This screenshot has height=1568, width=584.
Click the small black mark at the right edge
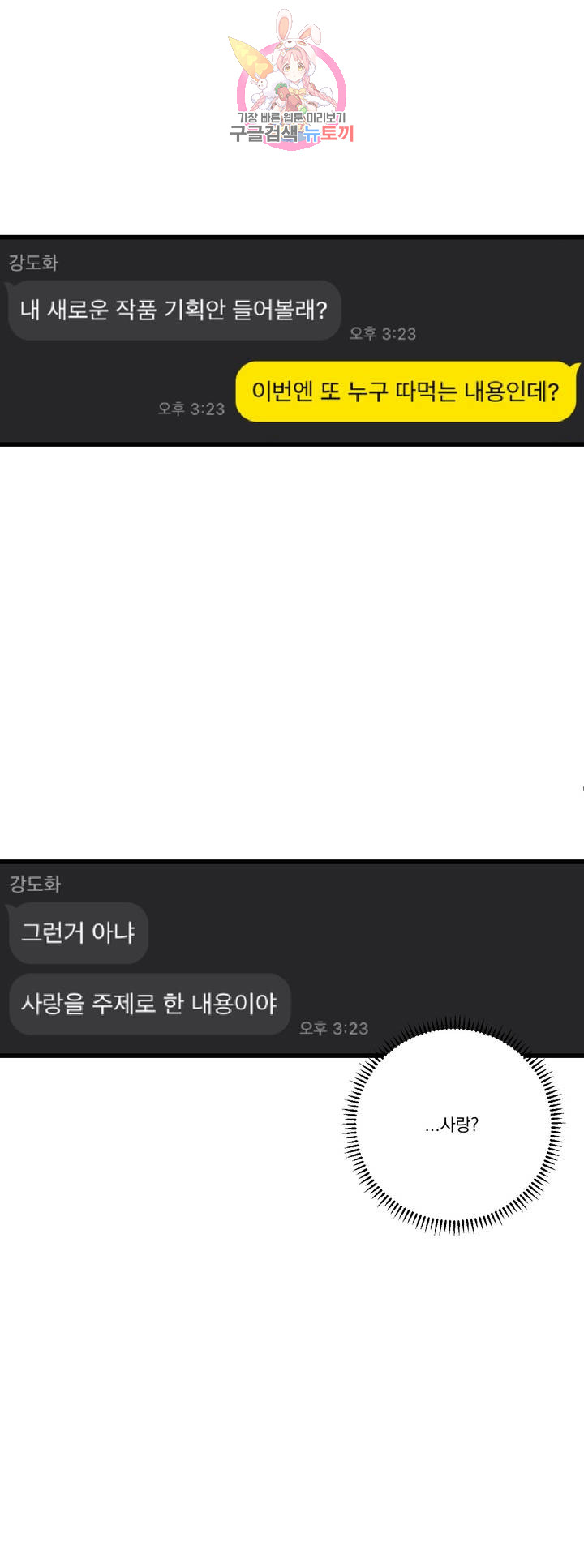pyautogui.click(x=582, y=787)
